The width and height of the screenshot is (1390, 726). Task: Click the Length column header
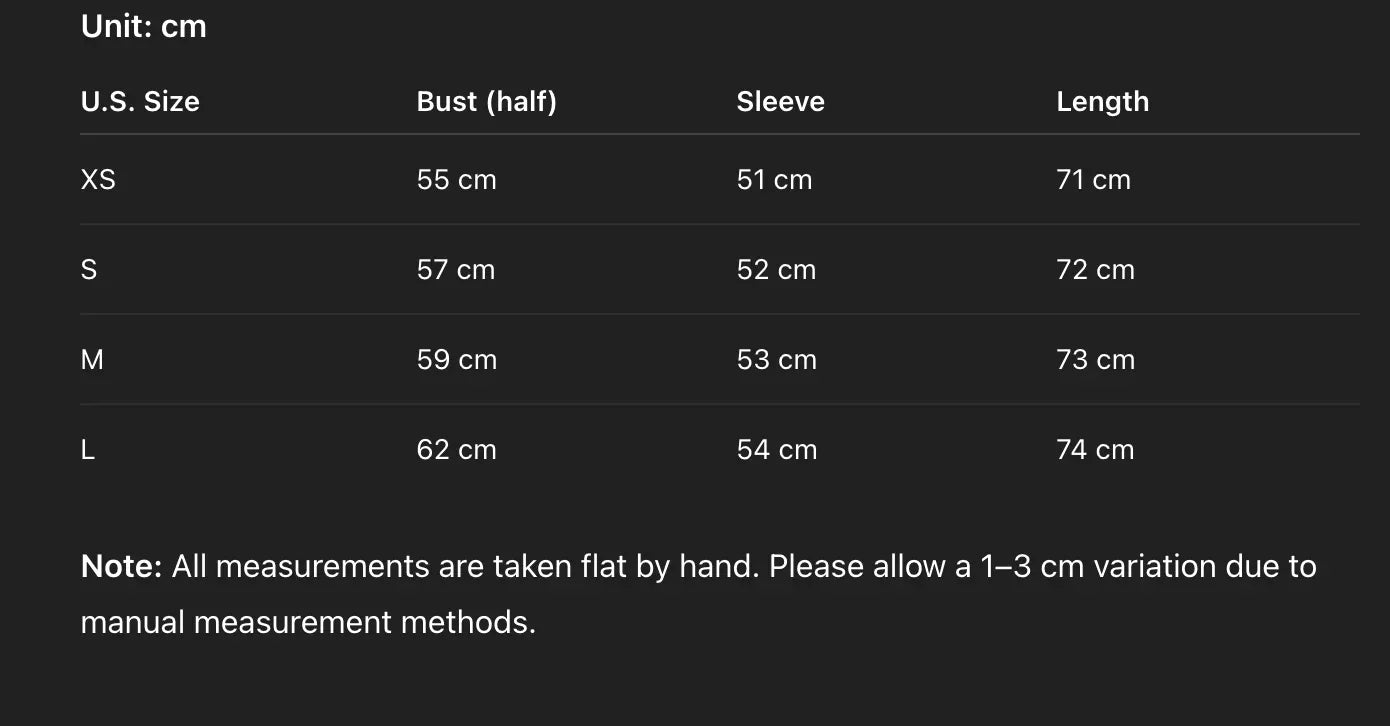click(x=1102, y=102)
